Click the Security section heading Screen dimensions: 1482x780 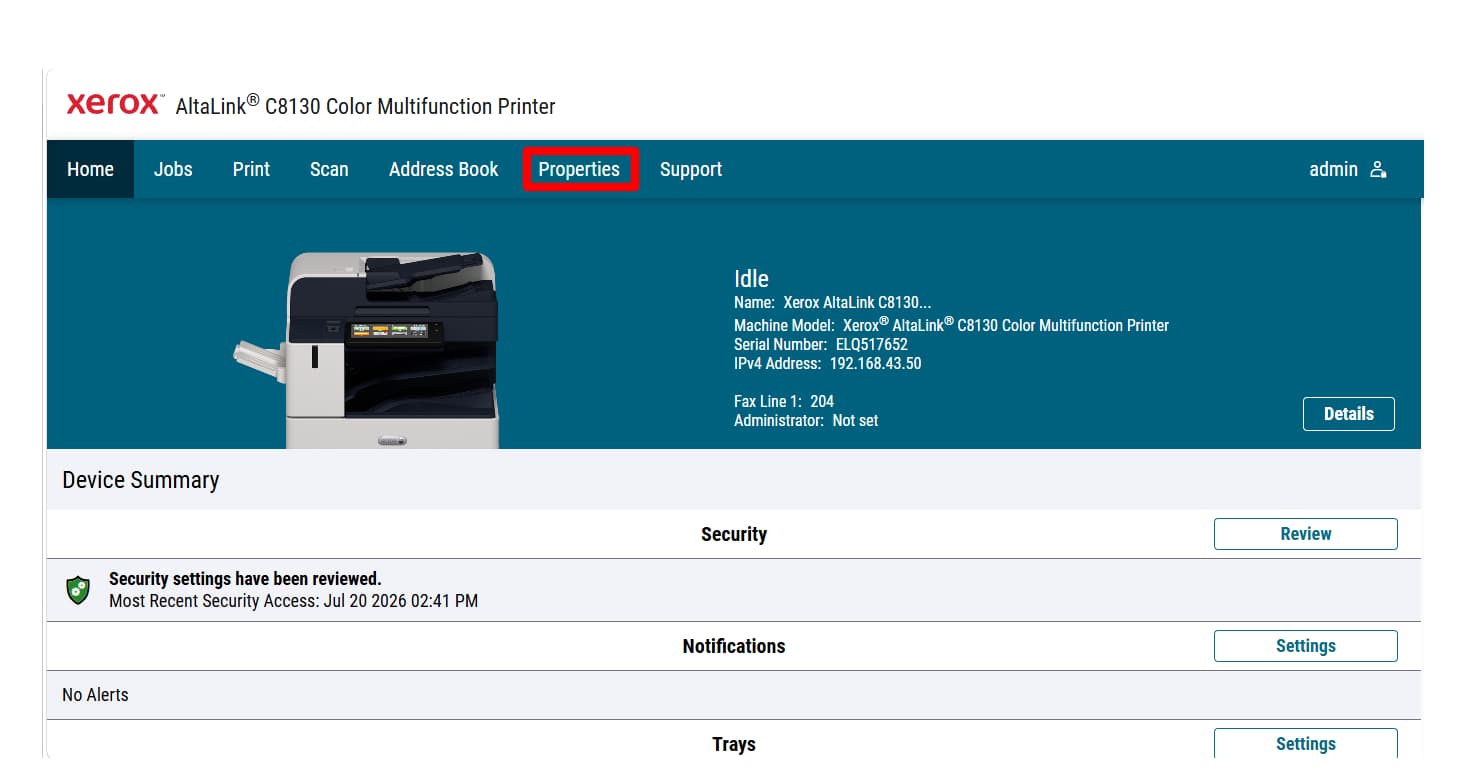[x=734, y=534]
